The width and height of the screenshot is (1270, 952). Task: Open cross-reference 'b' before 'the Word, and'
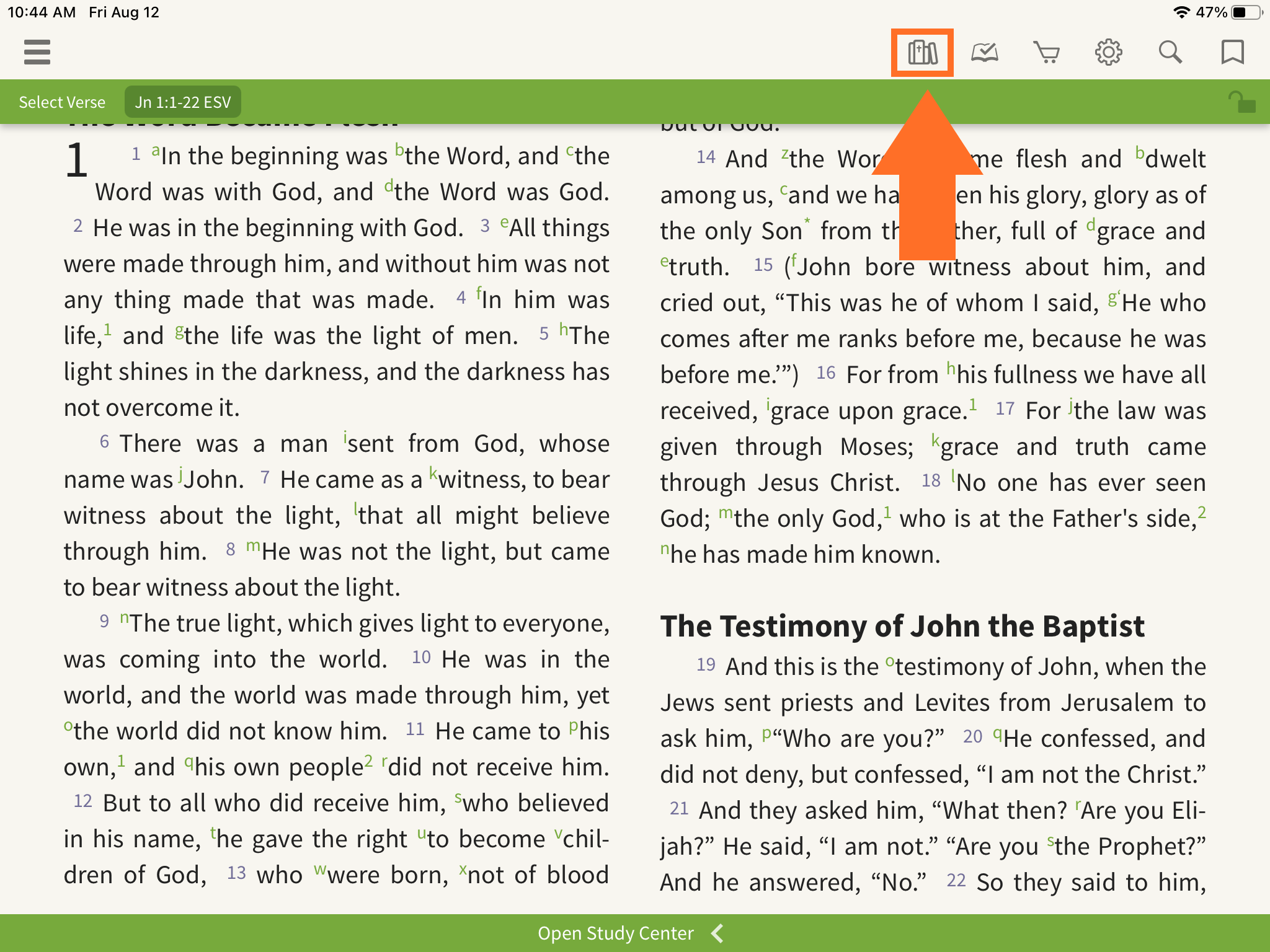(x=400, y=150)
